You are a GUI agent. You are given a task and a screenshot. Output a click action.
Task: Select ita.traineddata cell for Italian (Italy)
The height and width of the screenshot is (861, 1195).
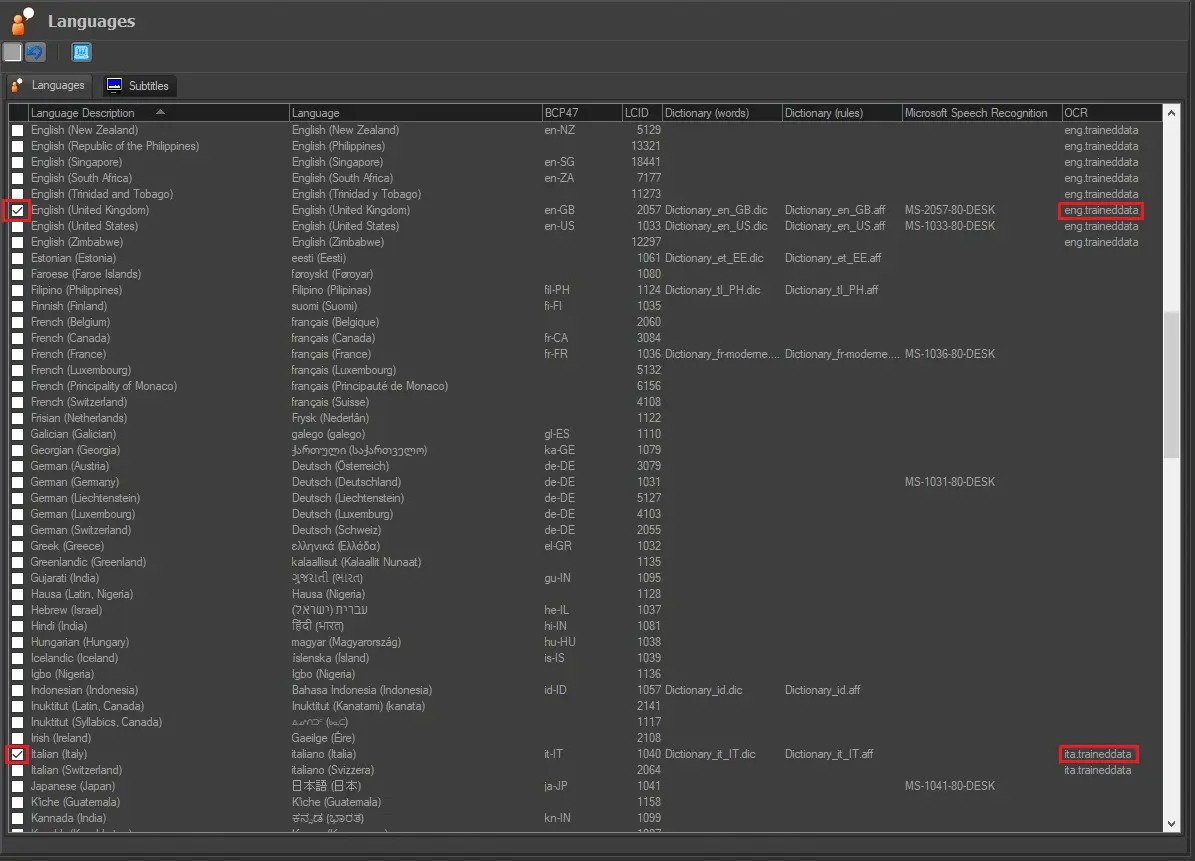click(1098, 754)
